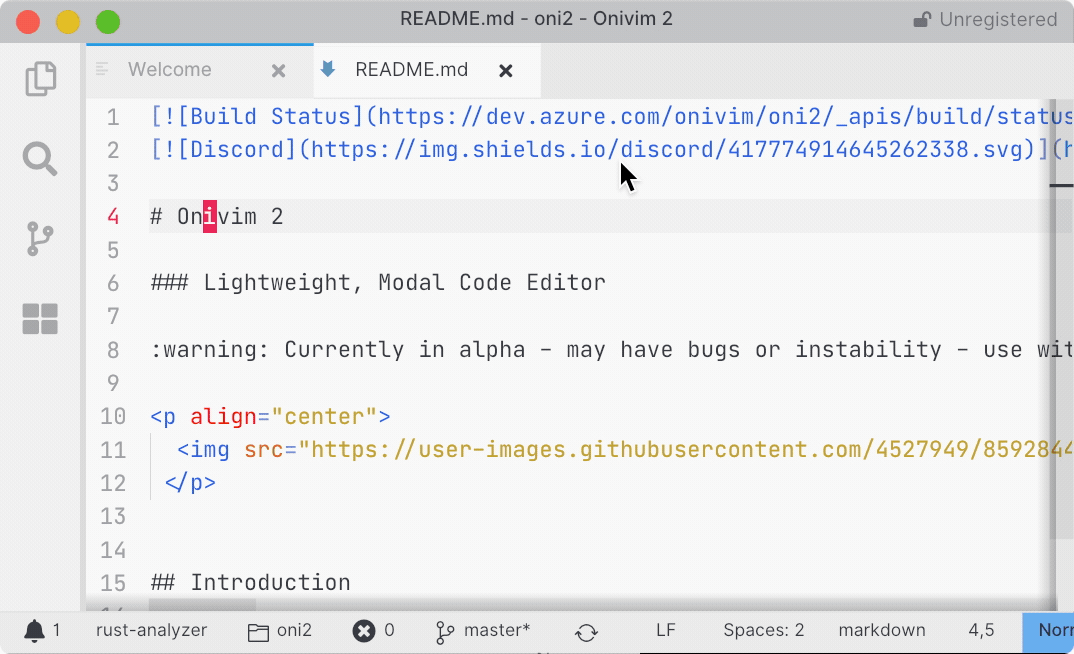Screen dimensions: 1074x654
Task: Click the notification bell in the status bar
Action: pyautogui.click(x=32, y=630)
